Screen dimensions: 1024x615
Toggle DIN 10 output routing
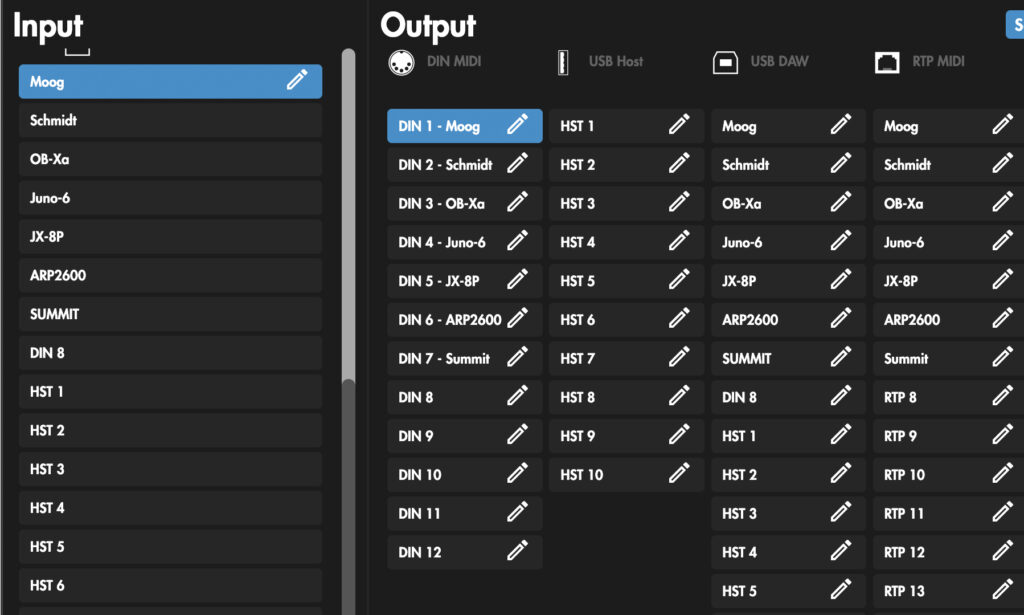point(465,475)
